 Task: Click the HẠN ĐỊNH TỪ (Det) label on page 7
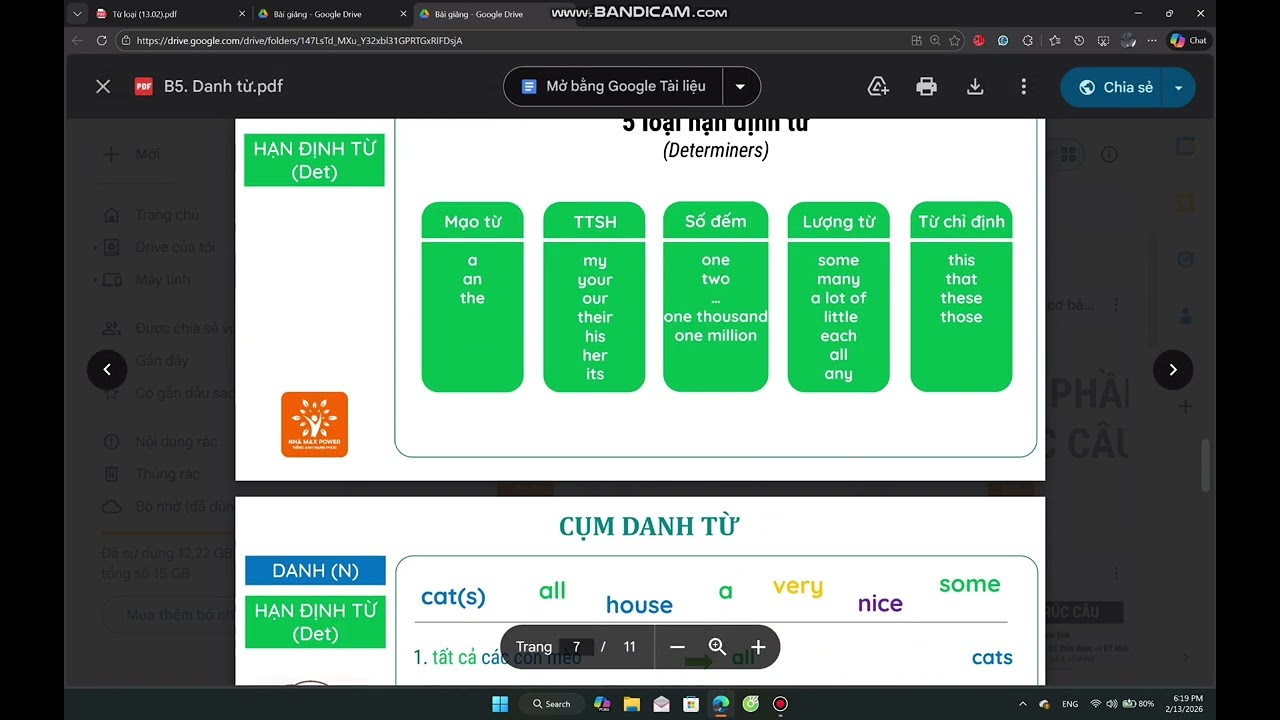click(x=314, y=160)
